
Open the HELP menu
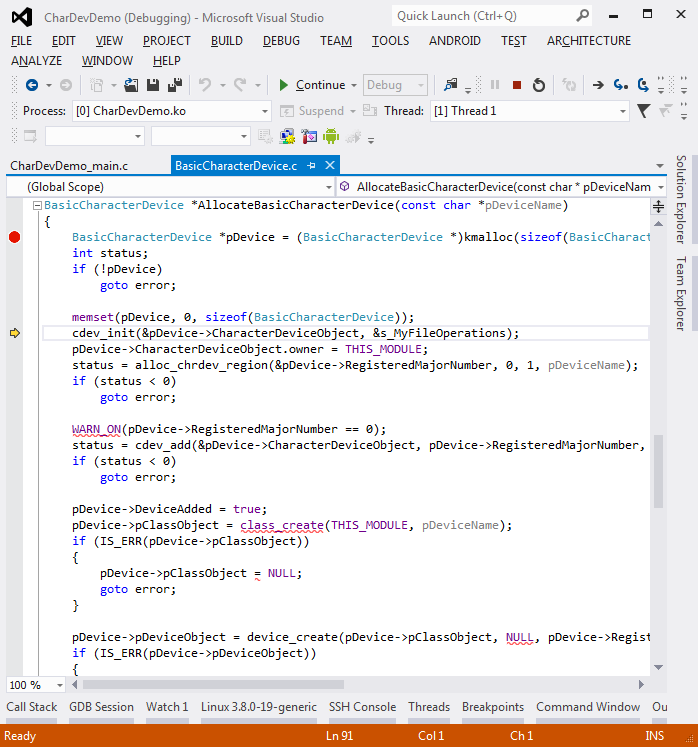[x=167, y=61]
